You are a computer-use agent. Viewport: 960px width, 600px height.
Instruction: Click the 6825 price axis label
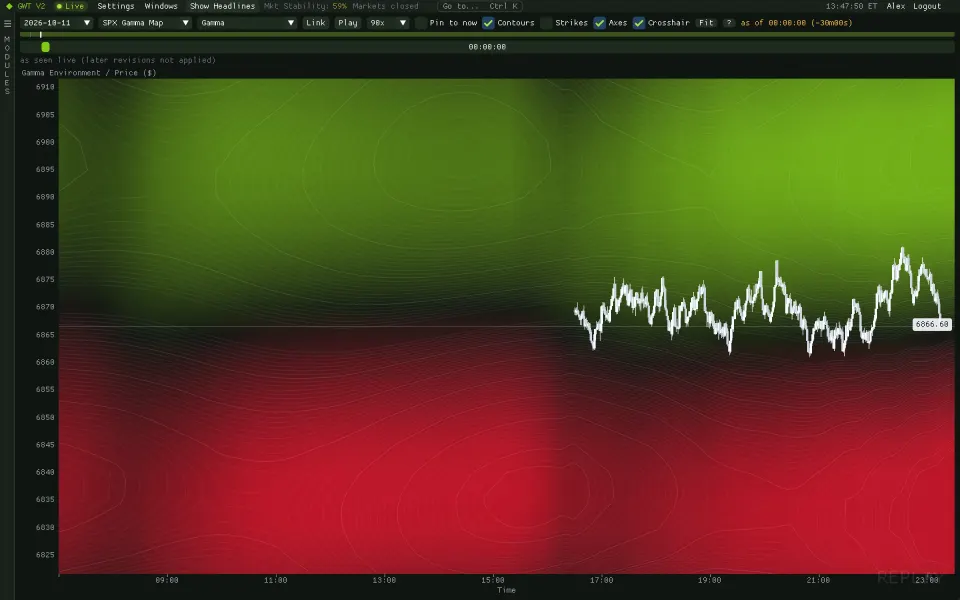(45, 555)
